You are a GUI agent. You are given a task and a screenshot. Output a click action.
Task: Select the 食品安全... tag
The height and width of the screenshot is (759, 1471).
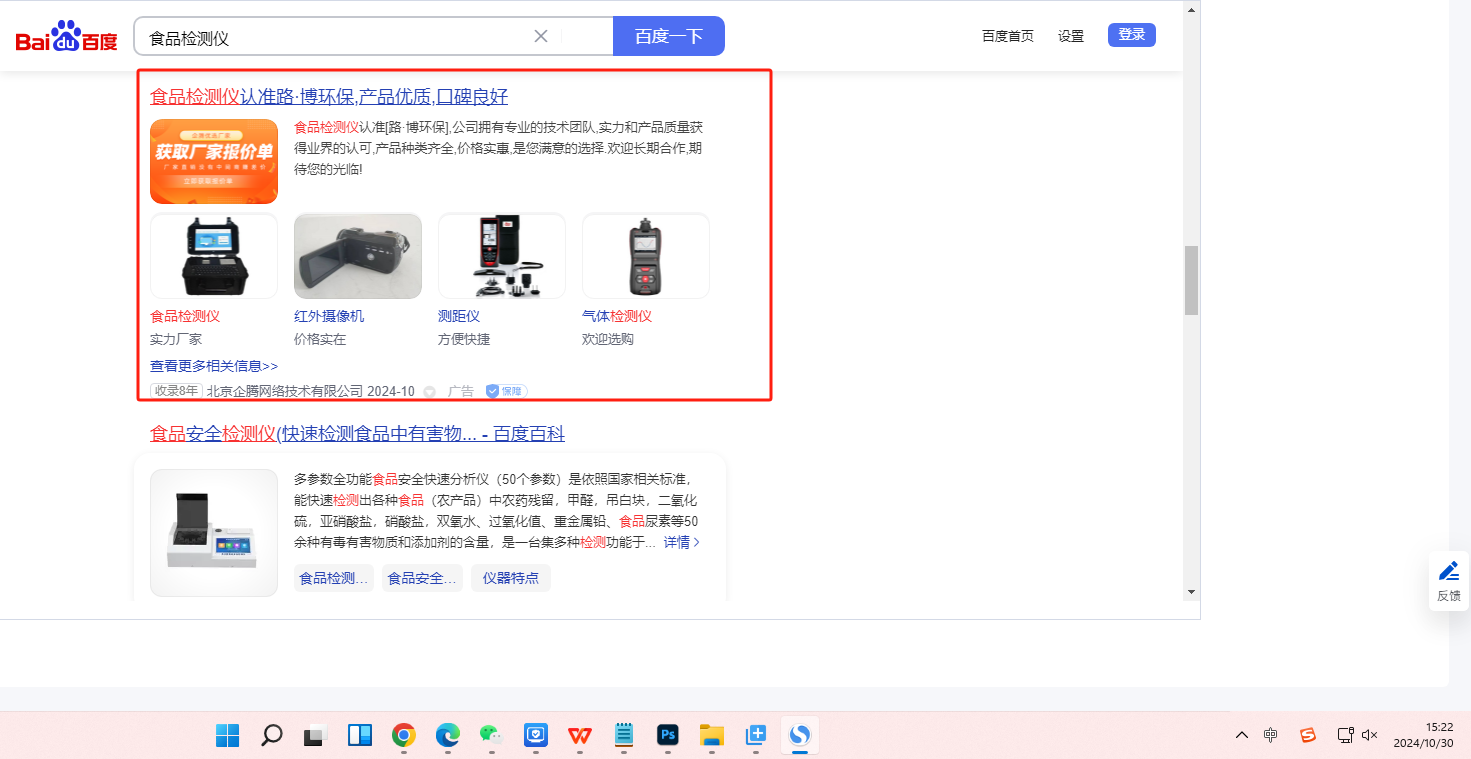422,578
